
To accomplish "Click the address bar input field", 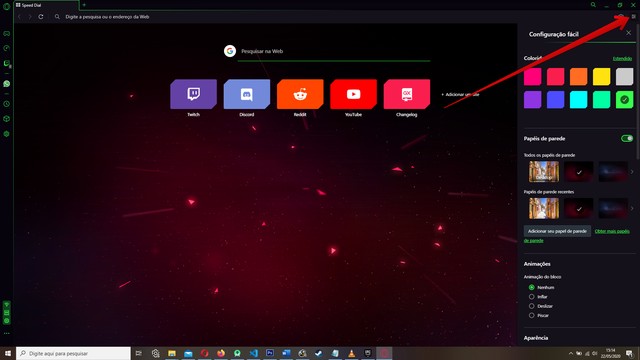I will (335, 17).
